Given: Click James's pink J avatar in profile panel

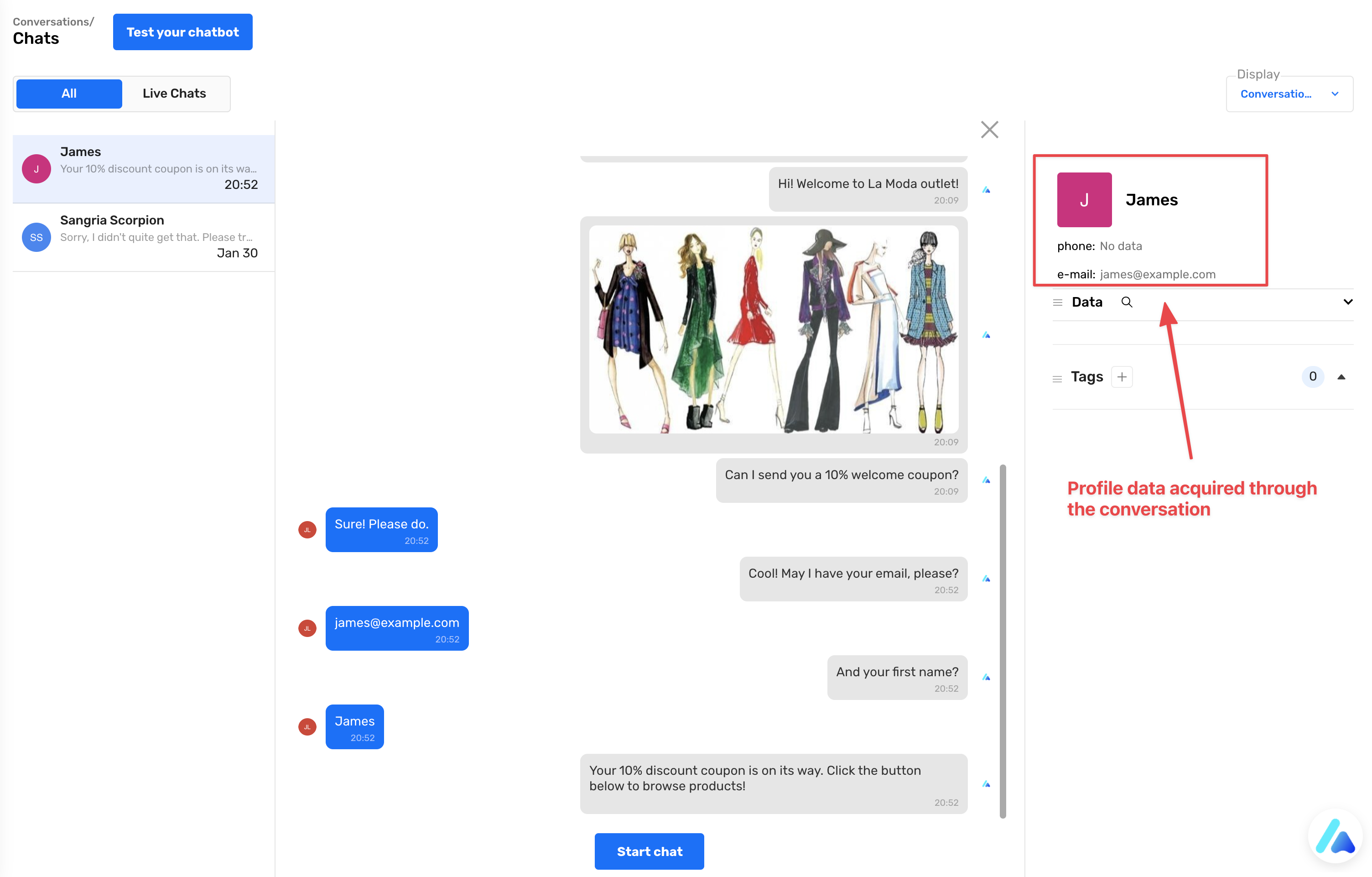Looking at the screenshot, I should coord(1084,200).
